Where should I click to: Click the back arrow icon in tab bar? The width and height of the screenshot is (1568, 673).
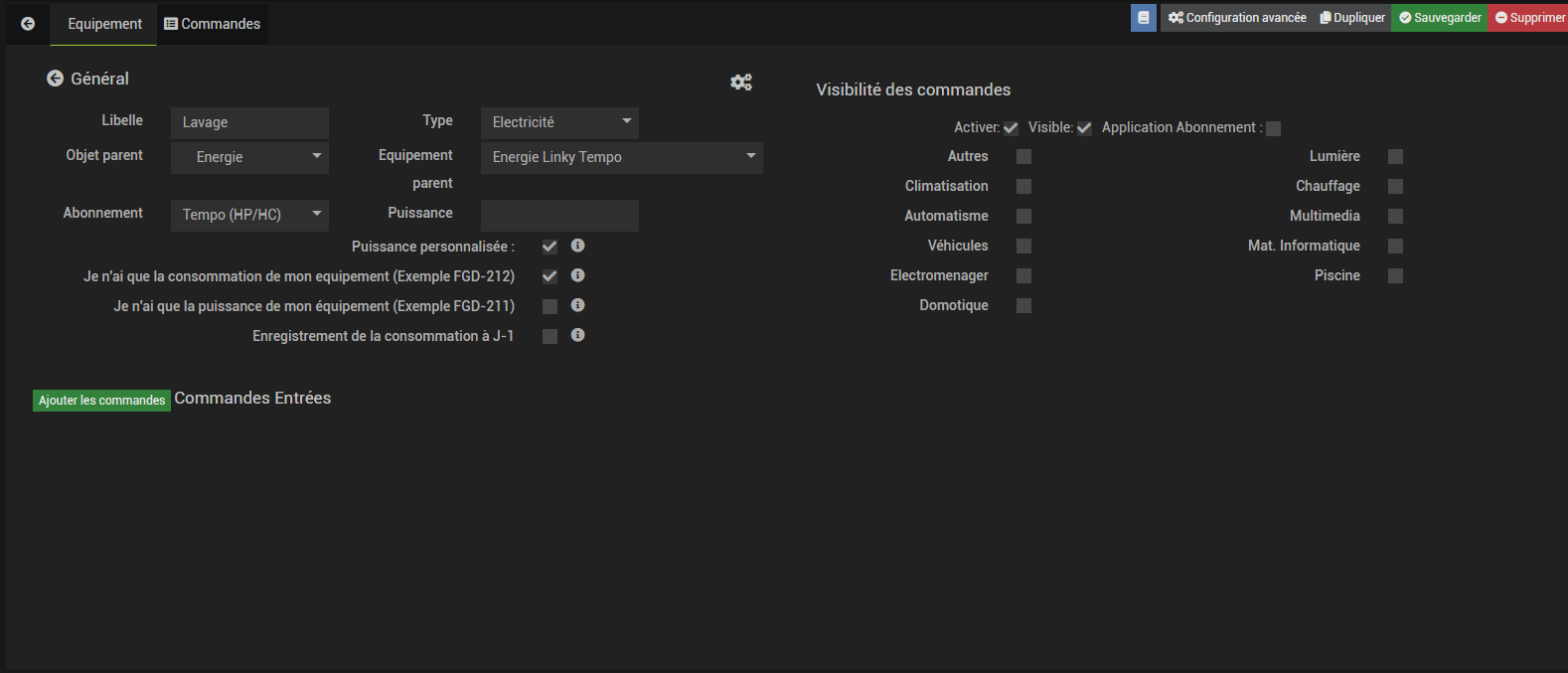(x=28, y=24)
